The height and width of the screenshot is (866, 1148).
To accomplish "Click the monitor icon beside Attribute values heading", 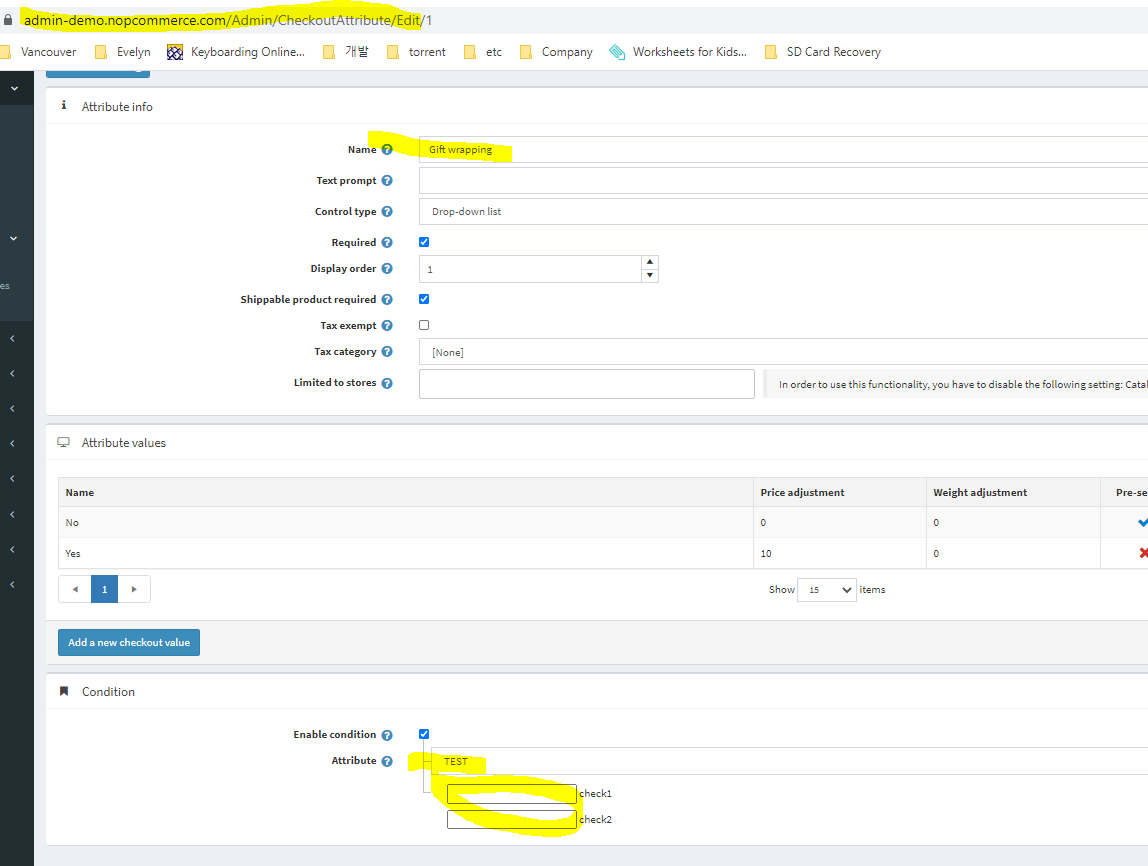I will click(x=63, y=441).
